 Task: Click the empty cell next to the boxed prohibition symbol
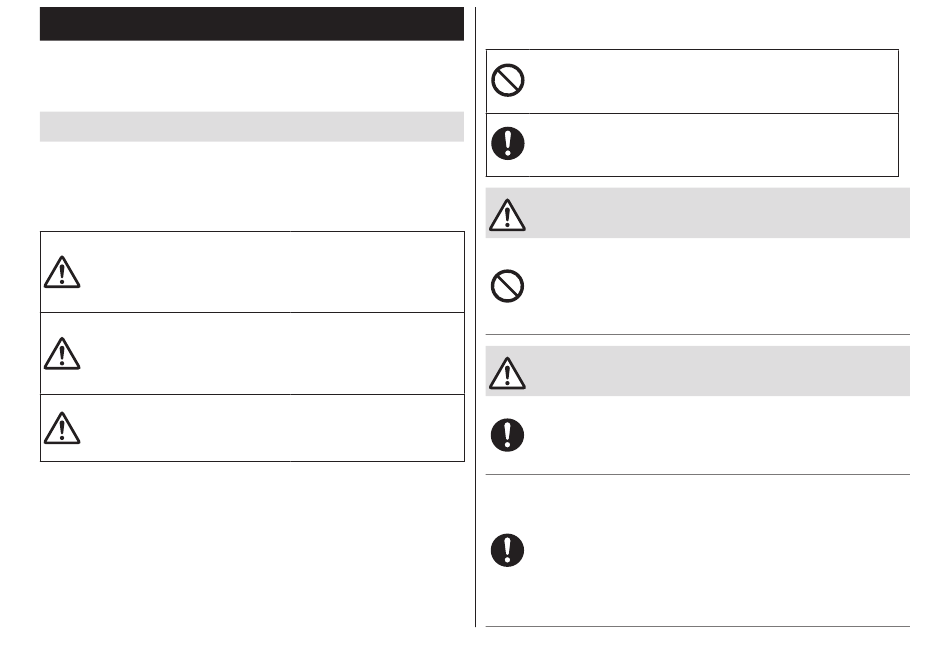[x=713, y=81]
